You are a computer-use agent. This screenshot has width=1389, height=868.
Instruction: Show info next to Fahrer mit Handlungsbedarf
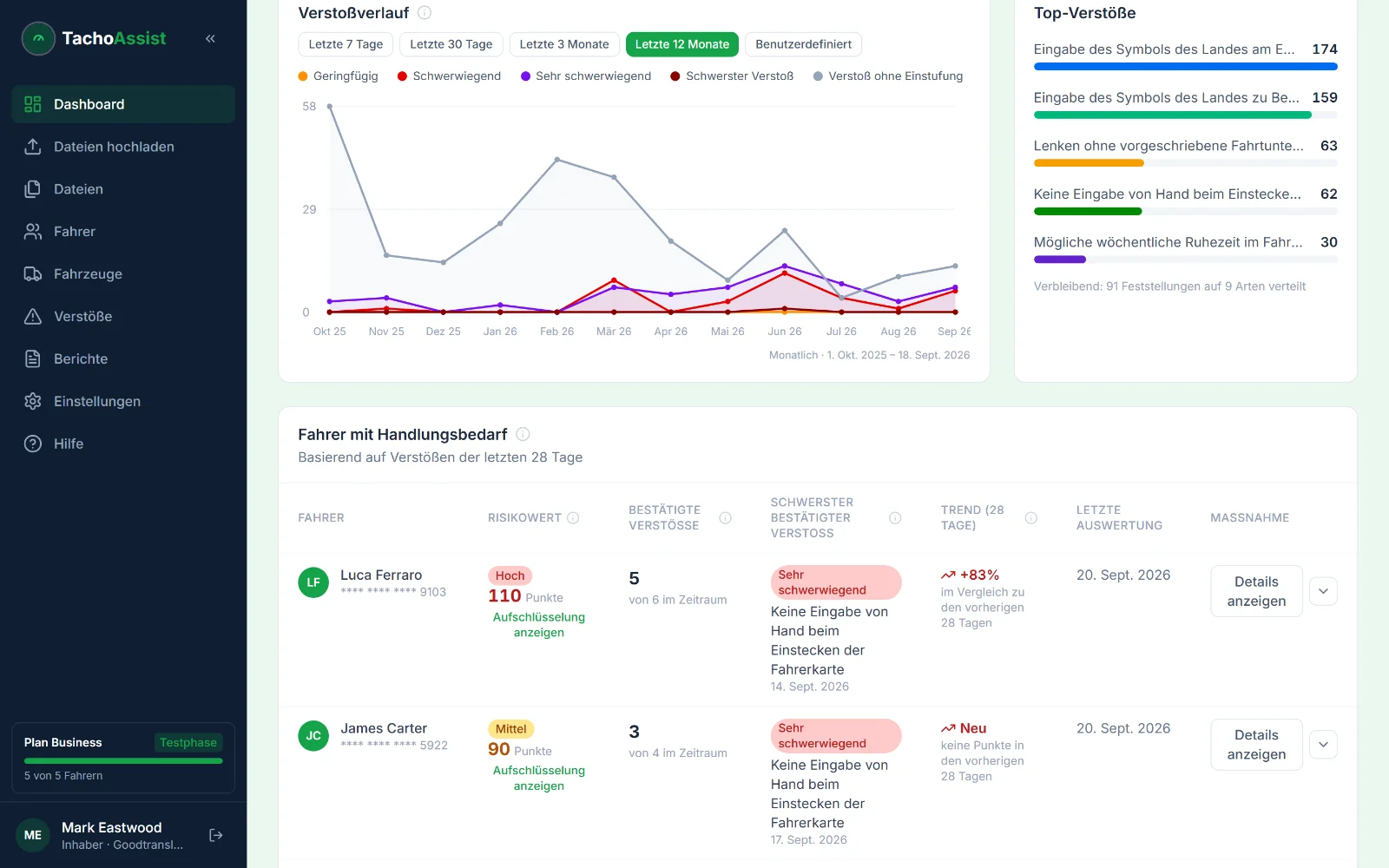523,434
